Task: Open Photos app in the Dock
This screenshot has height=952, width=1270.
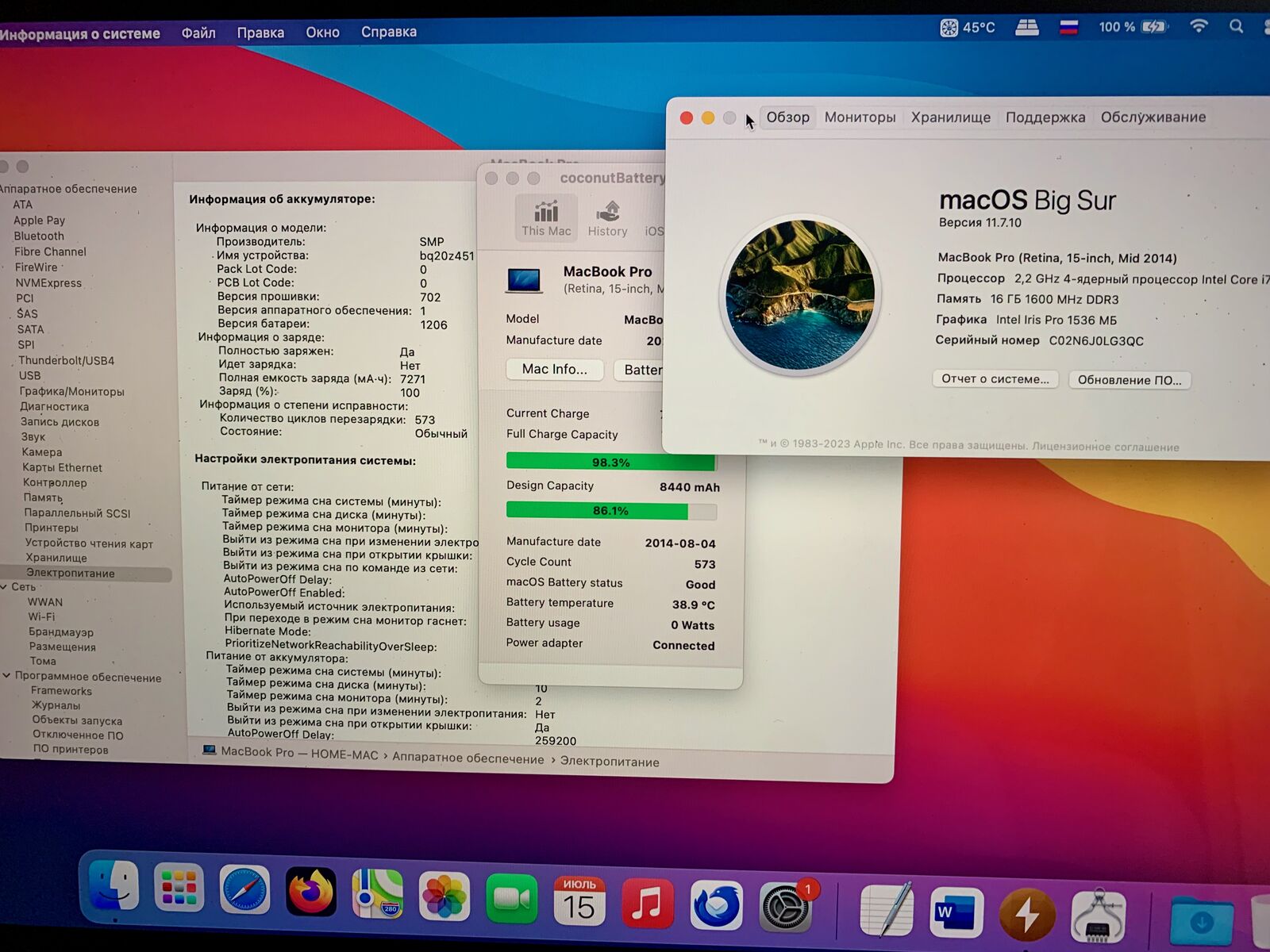Action: [x=444, y=896]
